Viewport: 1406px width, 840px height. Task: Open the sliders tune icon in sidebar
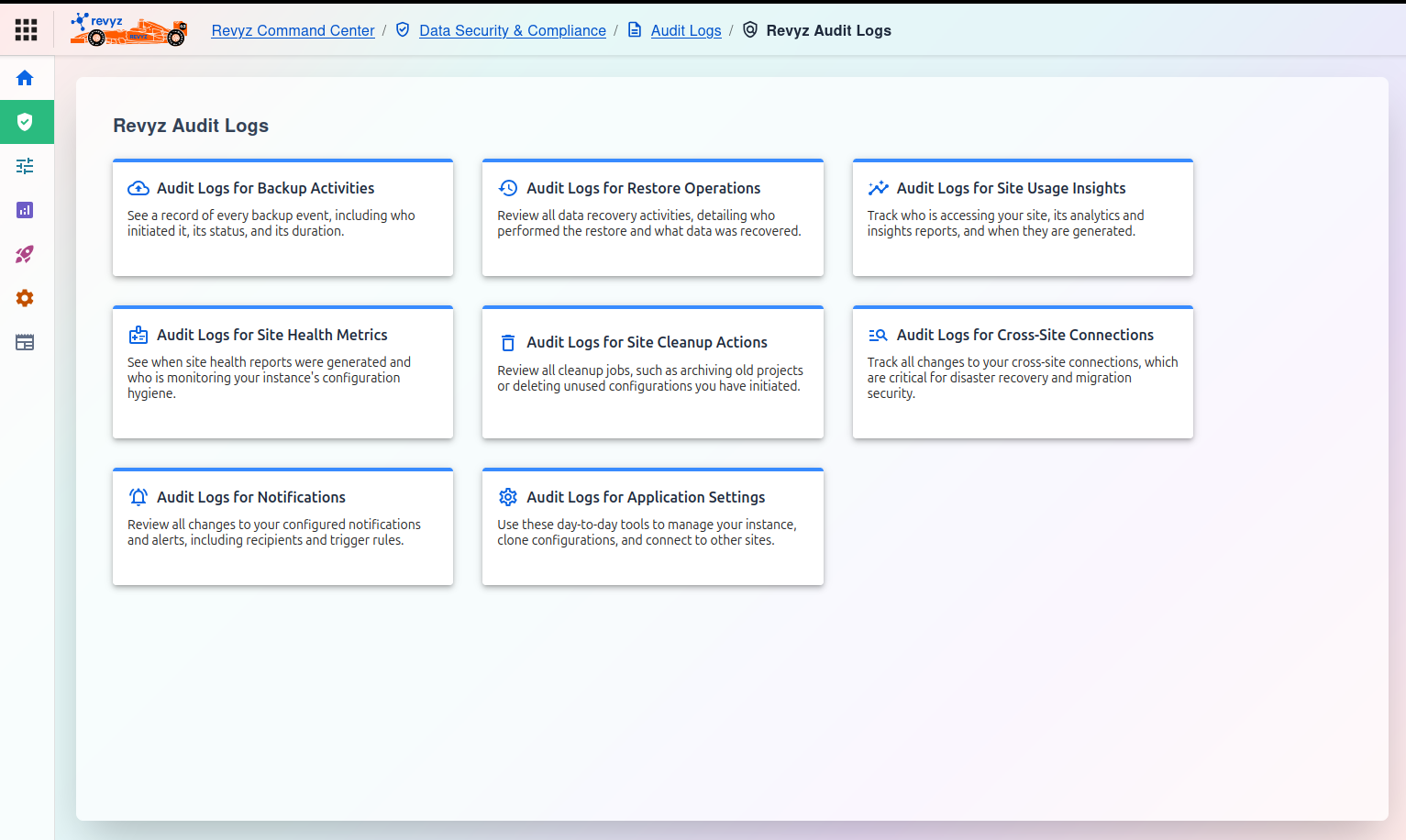tap(25, 166)
